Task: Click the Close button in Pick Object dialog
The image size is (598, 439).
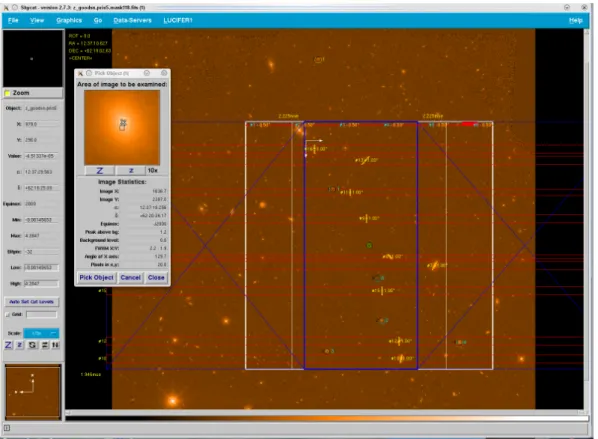Action: coord(156,278)
